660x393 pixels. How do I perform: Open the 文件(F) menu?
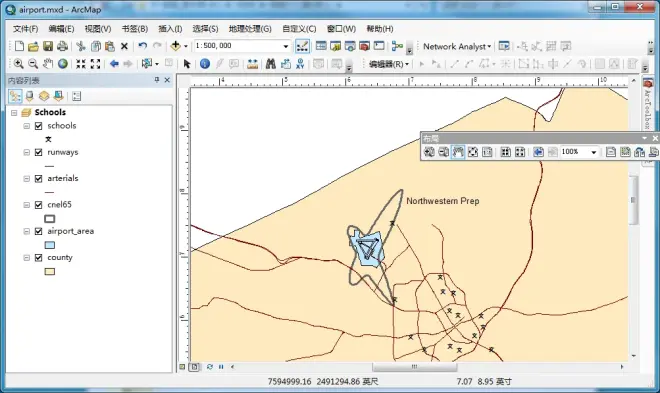pos(25,29)
